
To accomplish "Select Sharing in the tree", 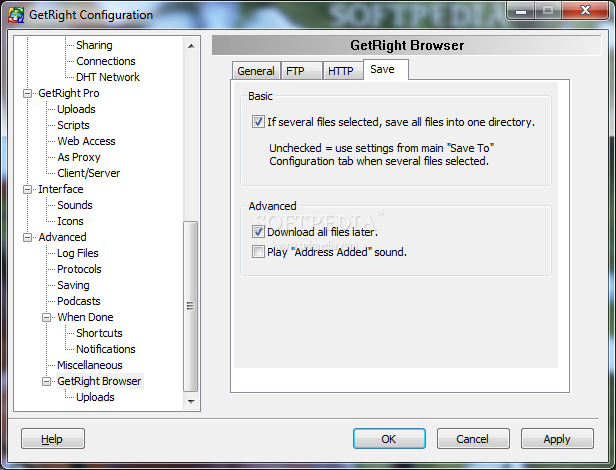I will click(94, 45).
